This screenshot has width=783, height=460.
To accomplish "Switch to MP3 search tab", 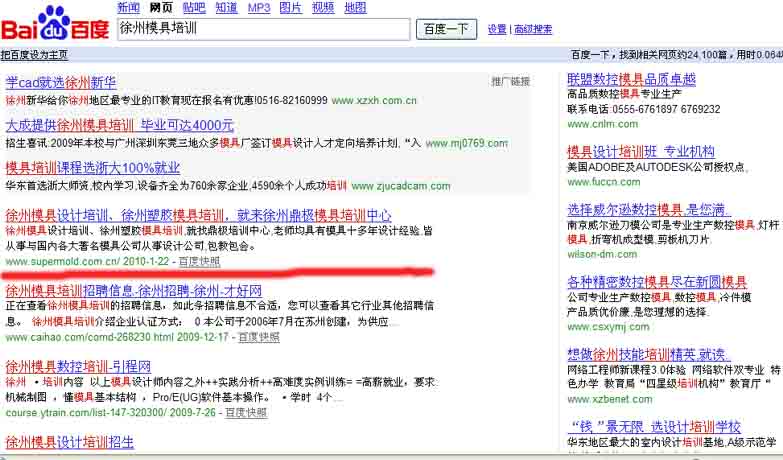I will pos(259,7).
